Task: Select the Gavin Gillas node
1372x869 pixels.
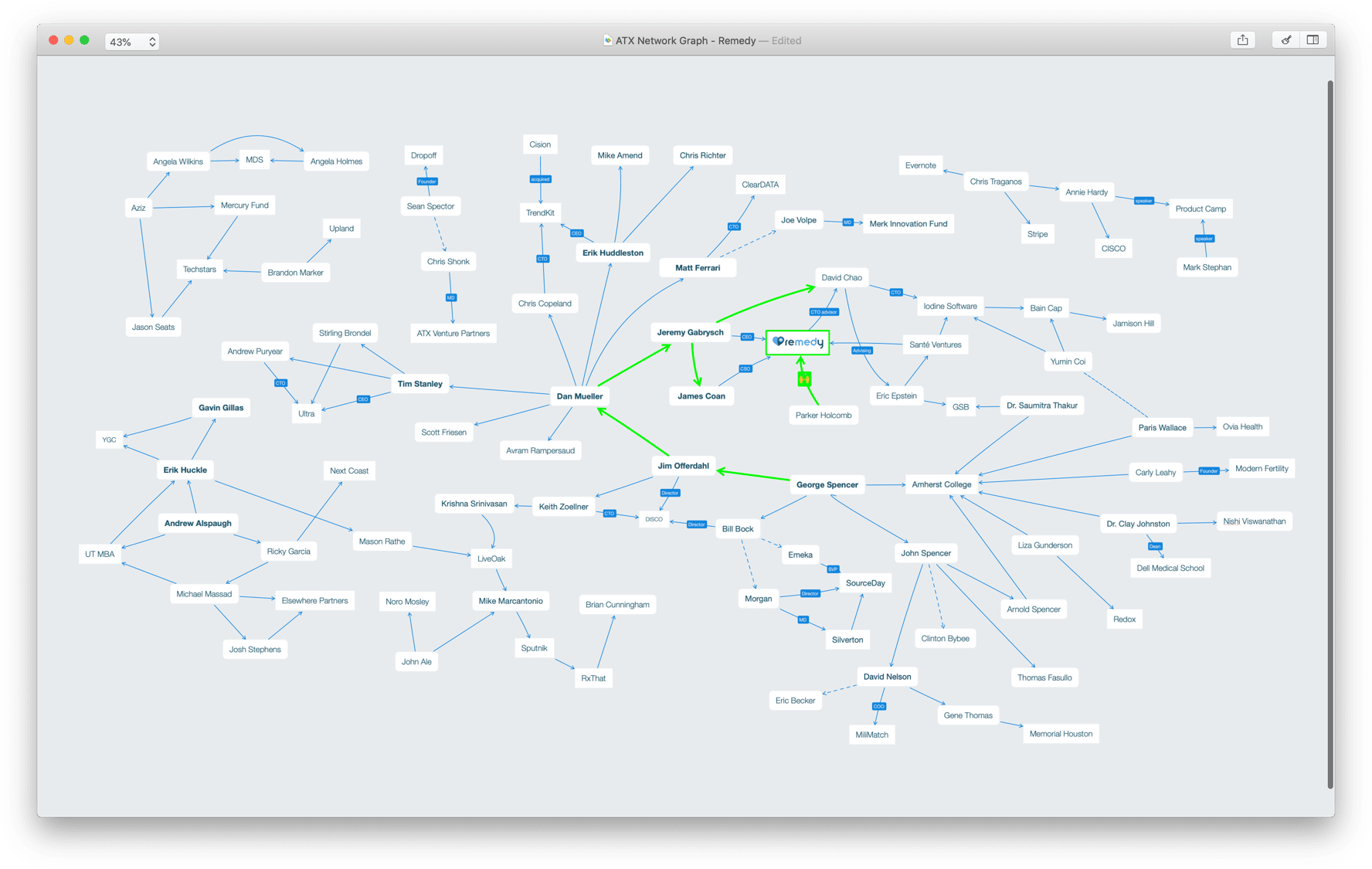Action: pyautogui.click(x=221, y=408)
